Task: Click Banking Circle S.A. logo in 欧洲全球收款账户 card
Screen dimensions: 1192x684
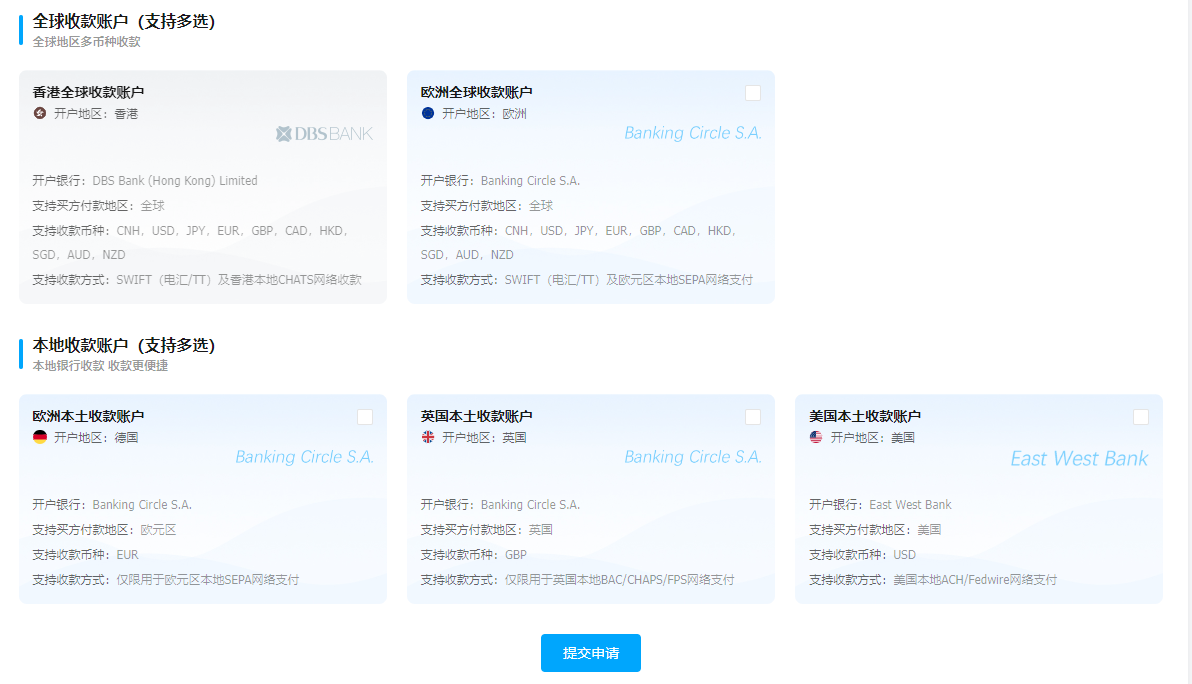Action: click(x=693, y=133)
